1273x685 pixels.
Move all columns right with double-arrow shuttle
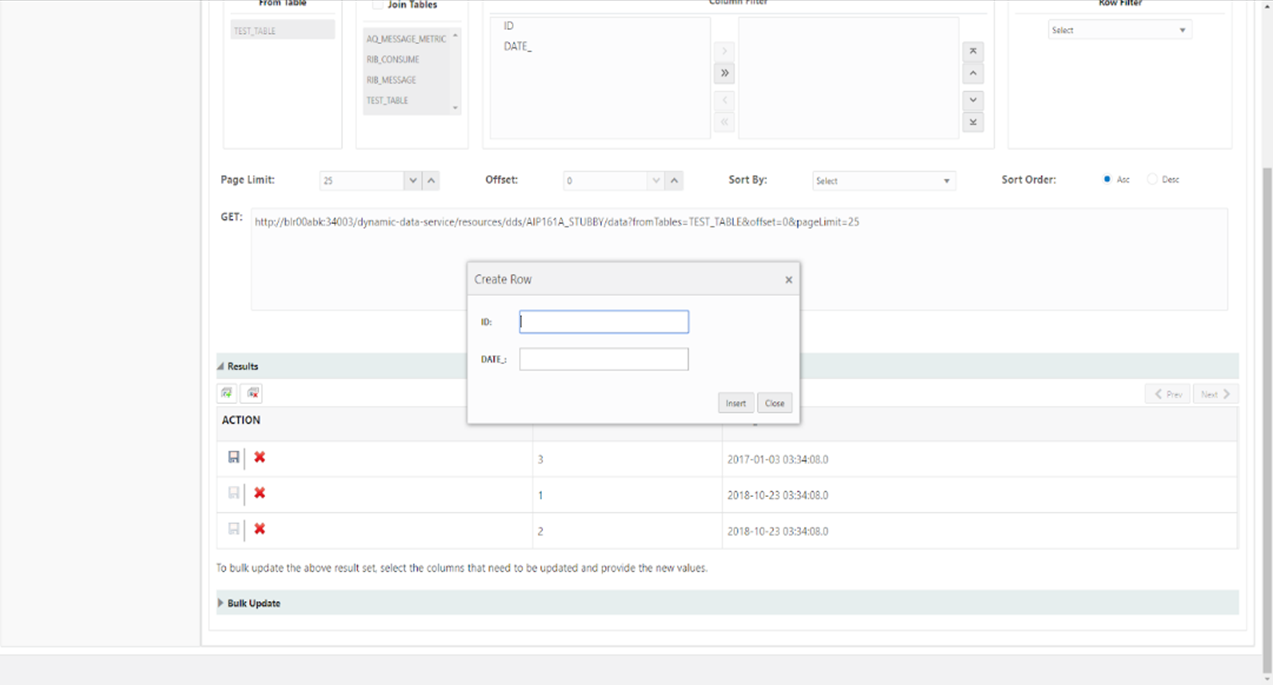click(724, 72)
